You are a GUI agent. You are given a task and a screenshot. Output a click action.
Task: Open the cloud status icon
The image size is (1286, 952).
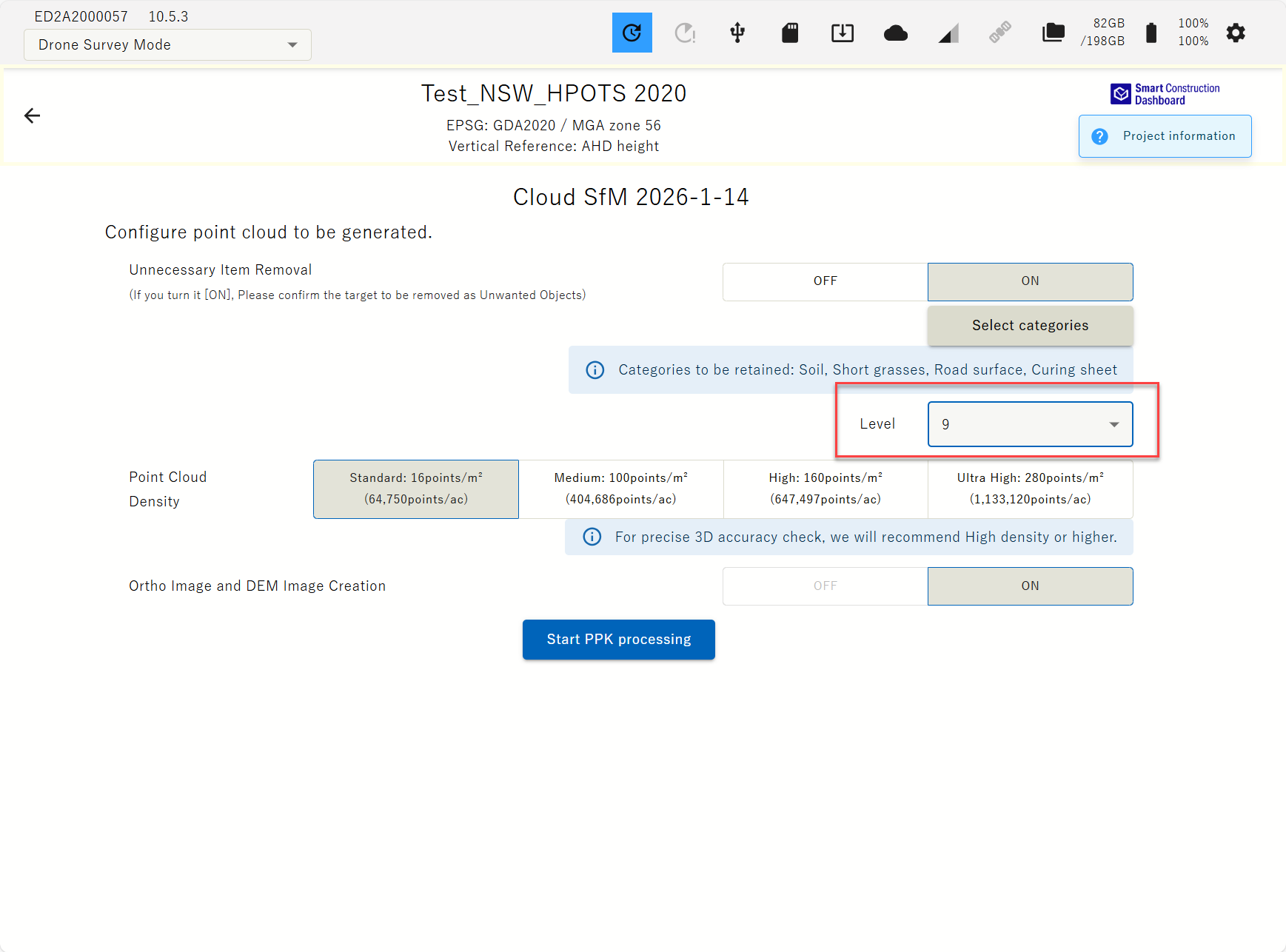coord(896,33)
